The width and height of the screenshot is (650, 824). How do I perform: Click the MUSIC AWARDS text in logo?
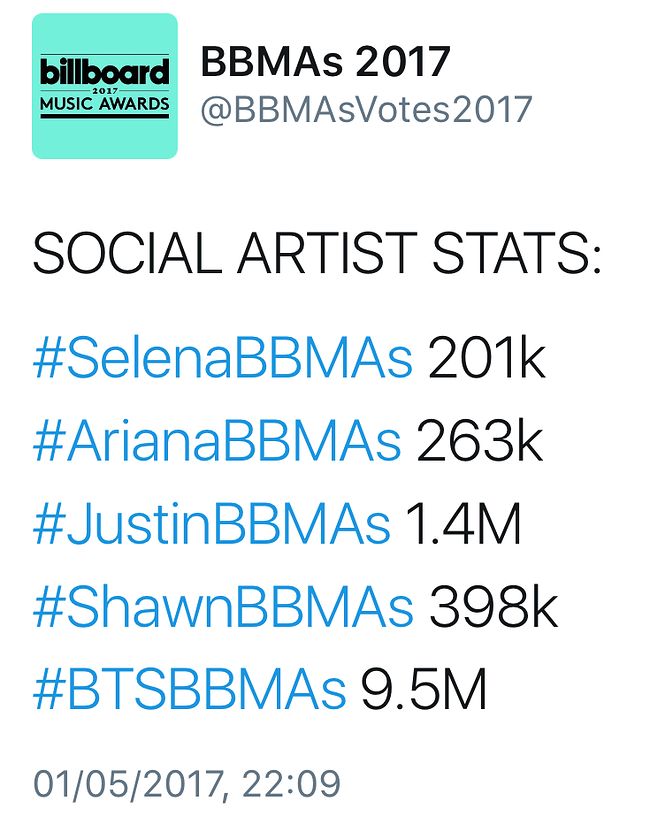(x=105, y=103)
